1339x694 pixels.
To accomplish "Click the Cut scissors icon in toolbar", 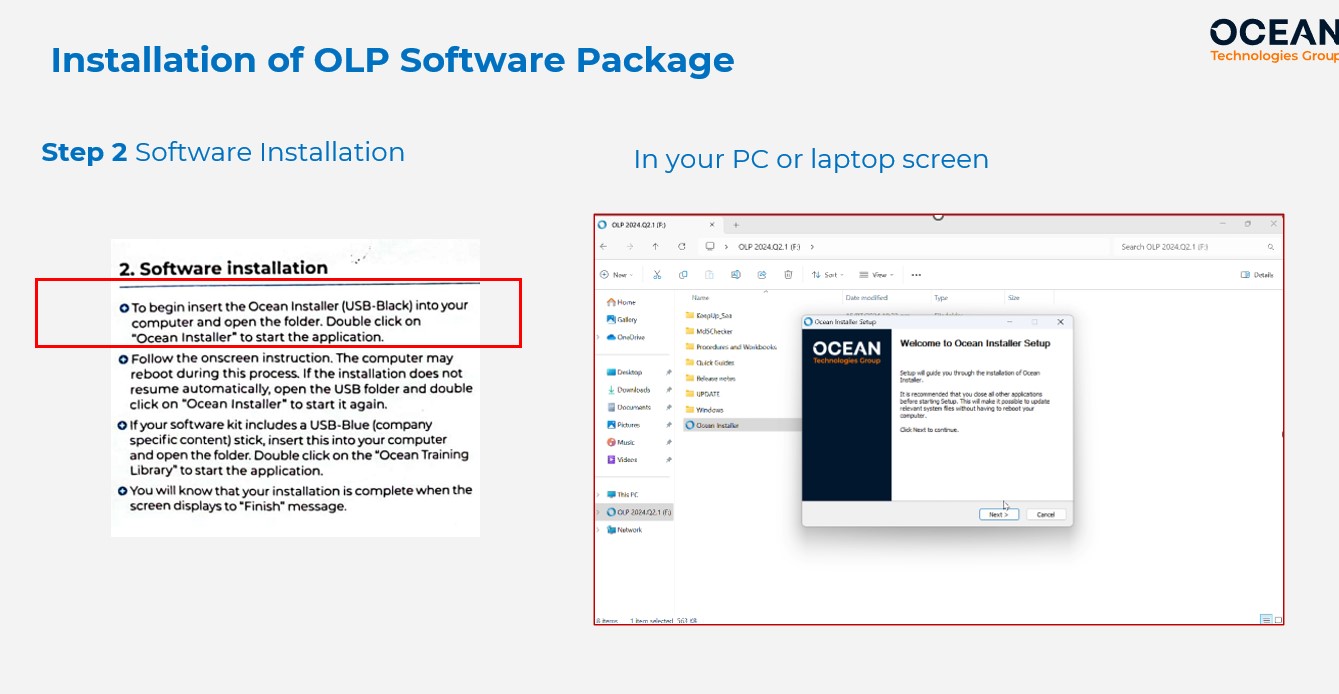I will pyautogui.click(x=657, y=275).
